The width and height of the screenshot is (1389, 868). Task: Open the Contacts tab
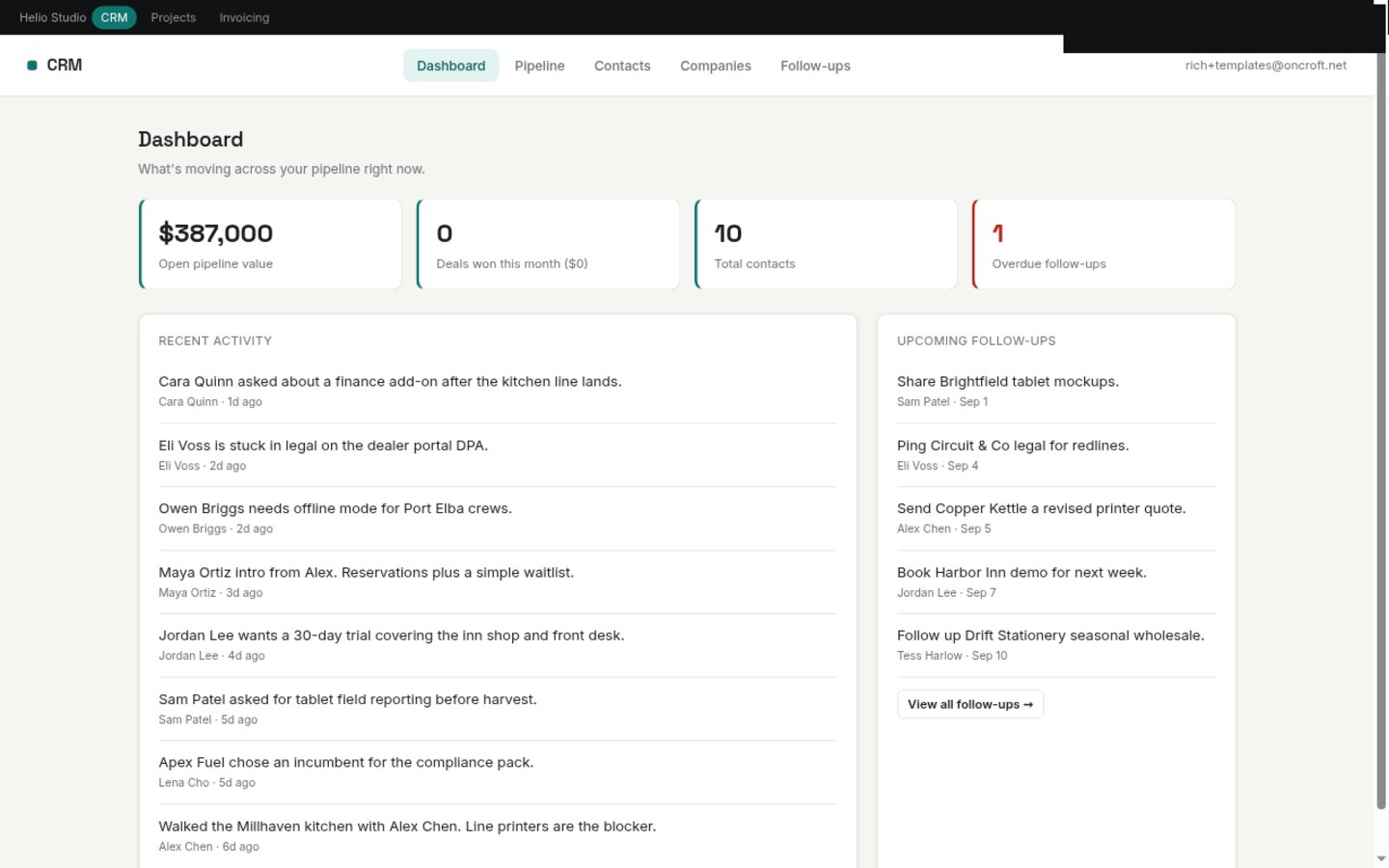click(622, 66)
